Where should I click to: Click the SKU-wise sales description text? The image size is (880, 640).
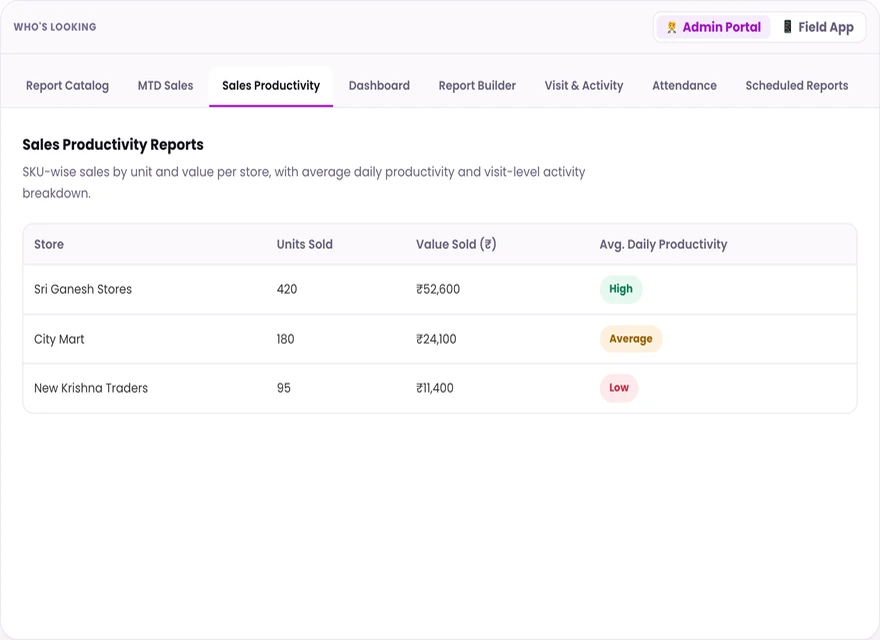point(304,182)
